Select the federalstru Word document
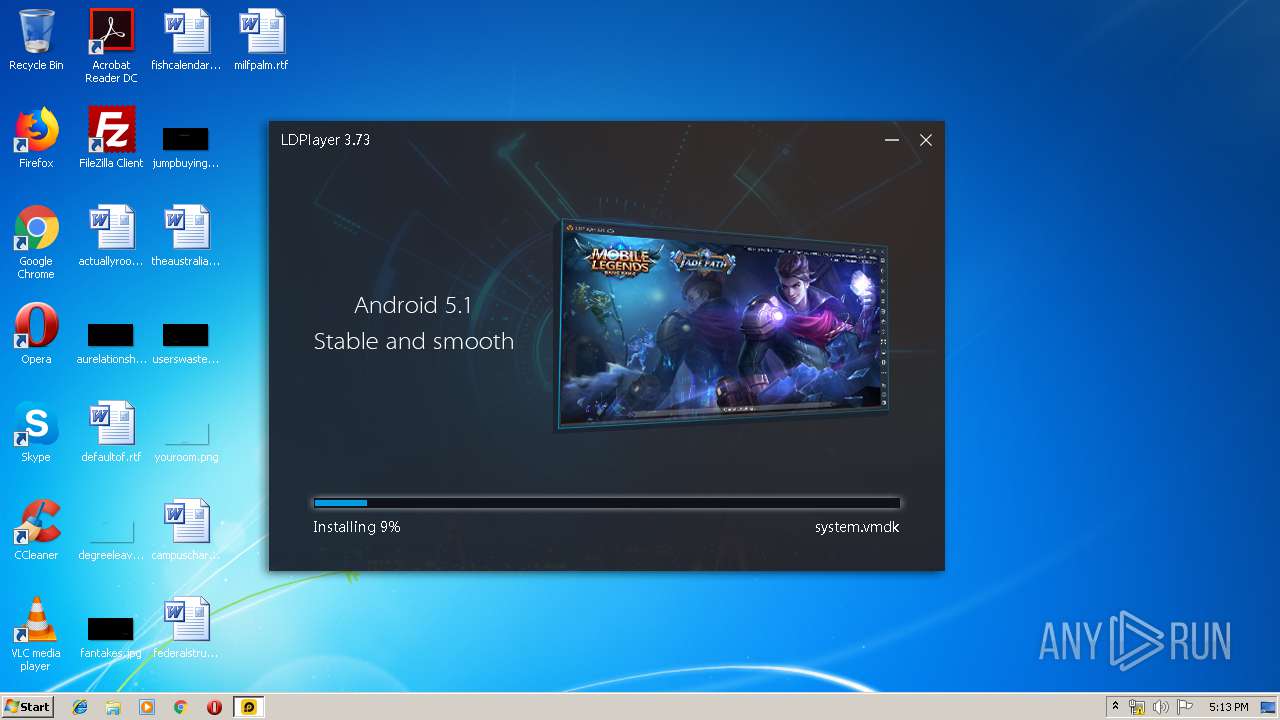 click(186, 628)
